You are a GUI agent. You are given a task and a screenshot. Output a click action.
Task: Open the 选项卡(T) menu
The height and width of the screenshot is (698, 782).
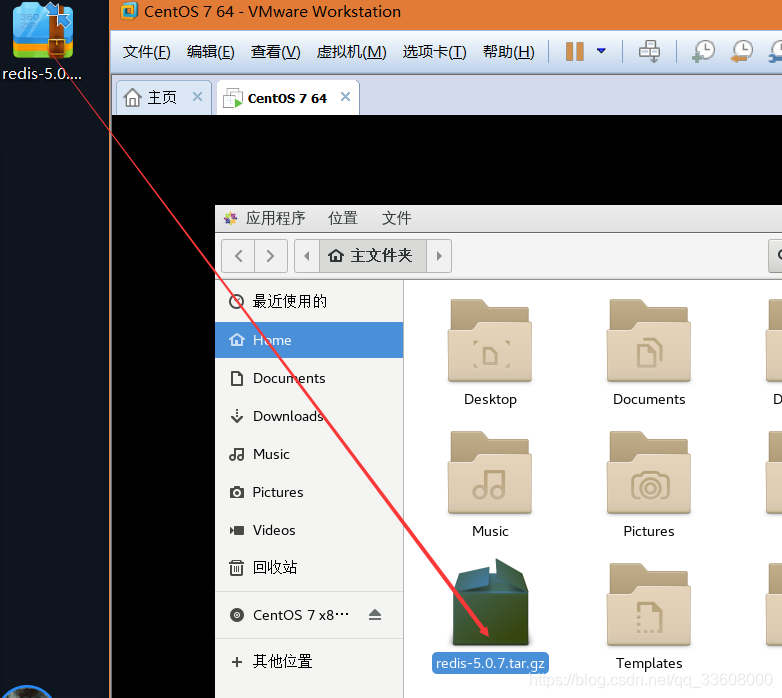click(x=434, y=52)
